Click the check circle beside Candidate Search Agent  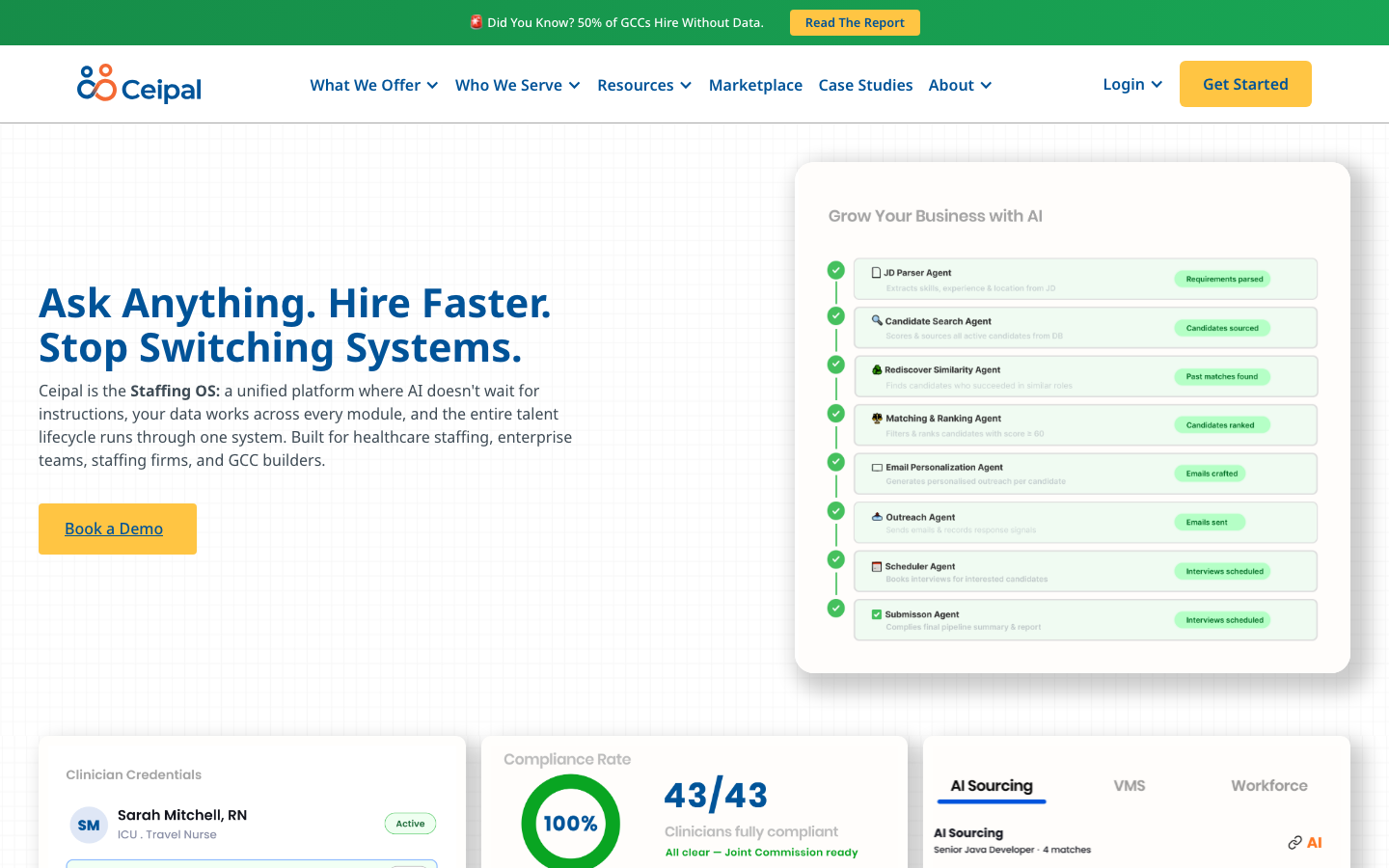836,315
